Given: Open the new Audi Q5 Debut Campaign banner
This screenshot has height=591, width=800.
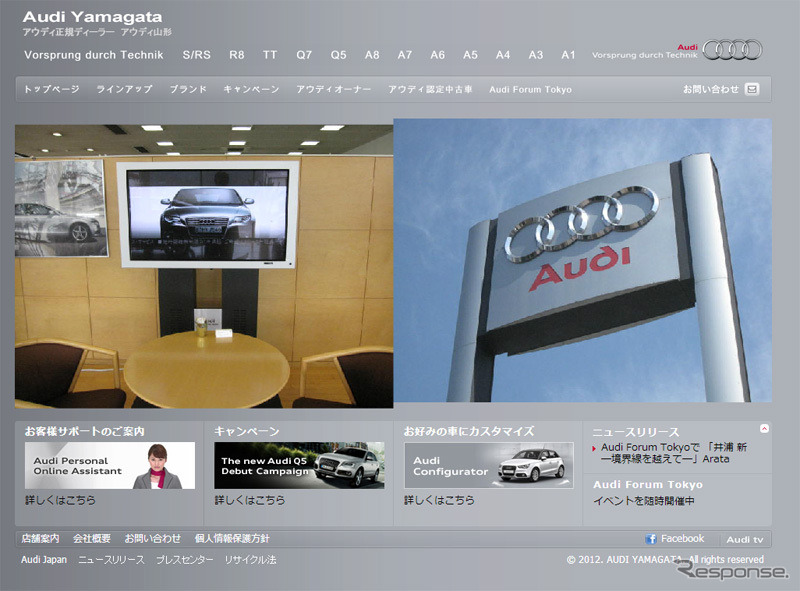Looking at the screenshot, I should click(299, 466).
